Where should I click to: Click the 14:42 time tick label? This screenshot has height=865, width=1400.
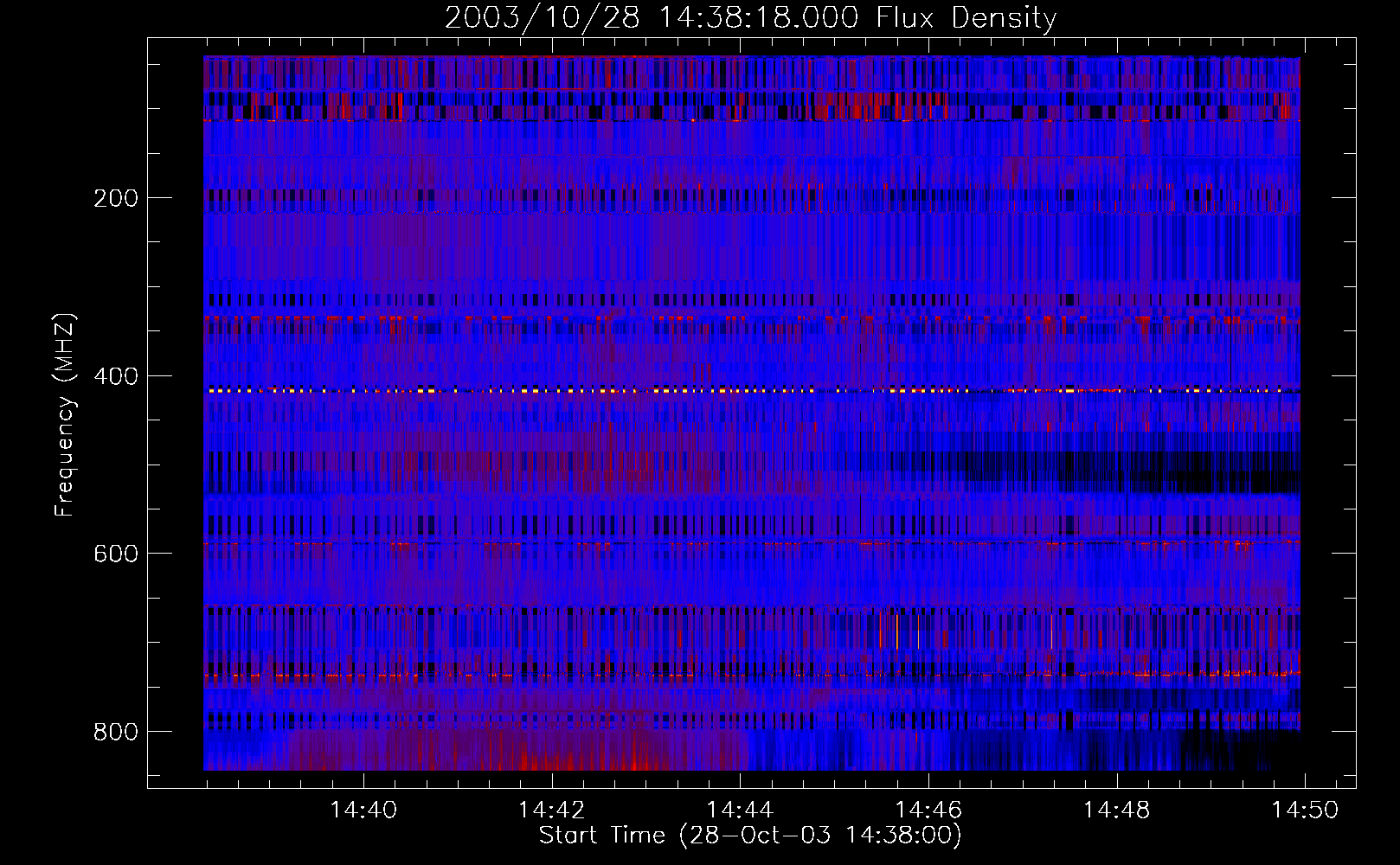click(x=551, y=810)
